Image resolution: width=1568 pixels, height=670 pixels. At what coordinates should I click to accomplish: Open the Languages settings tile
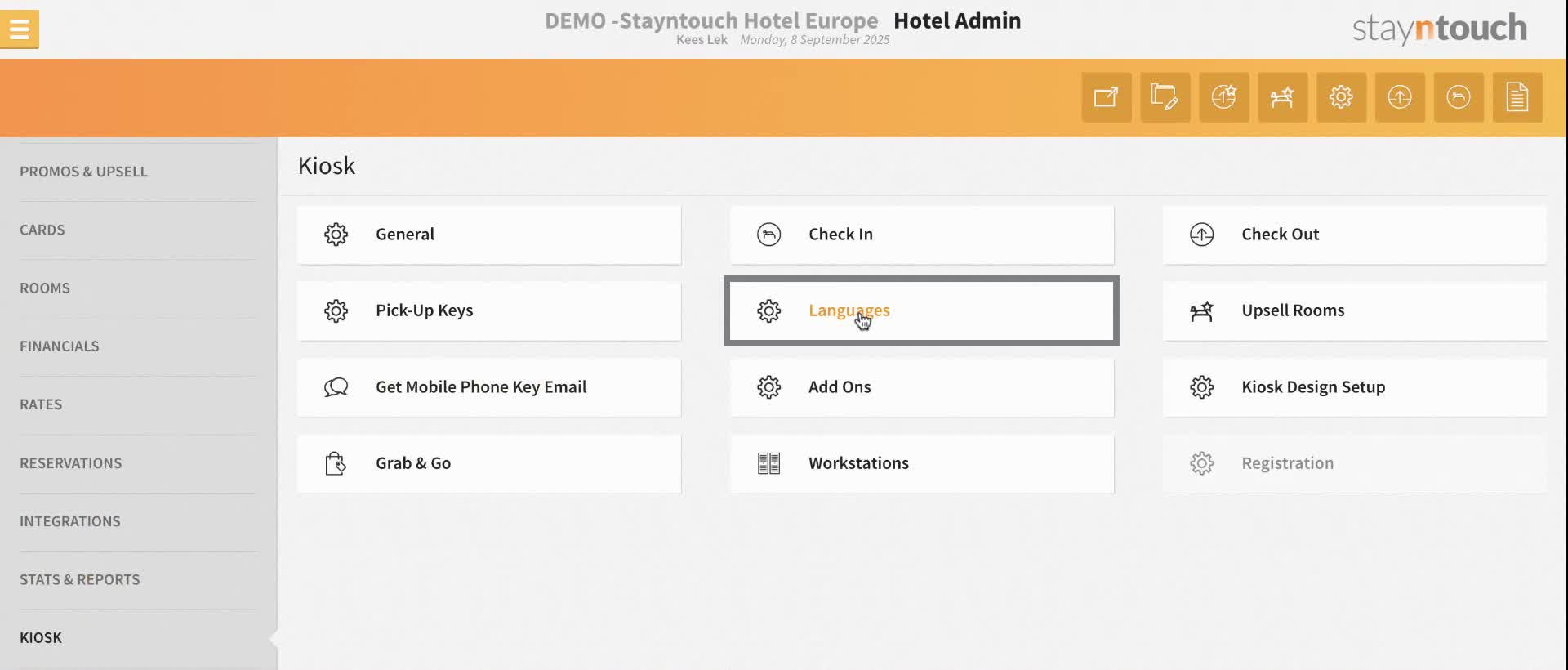coord(921,310)
